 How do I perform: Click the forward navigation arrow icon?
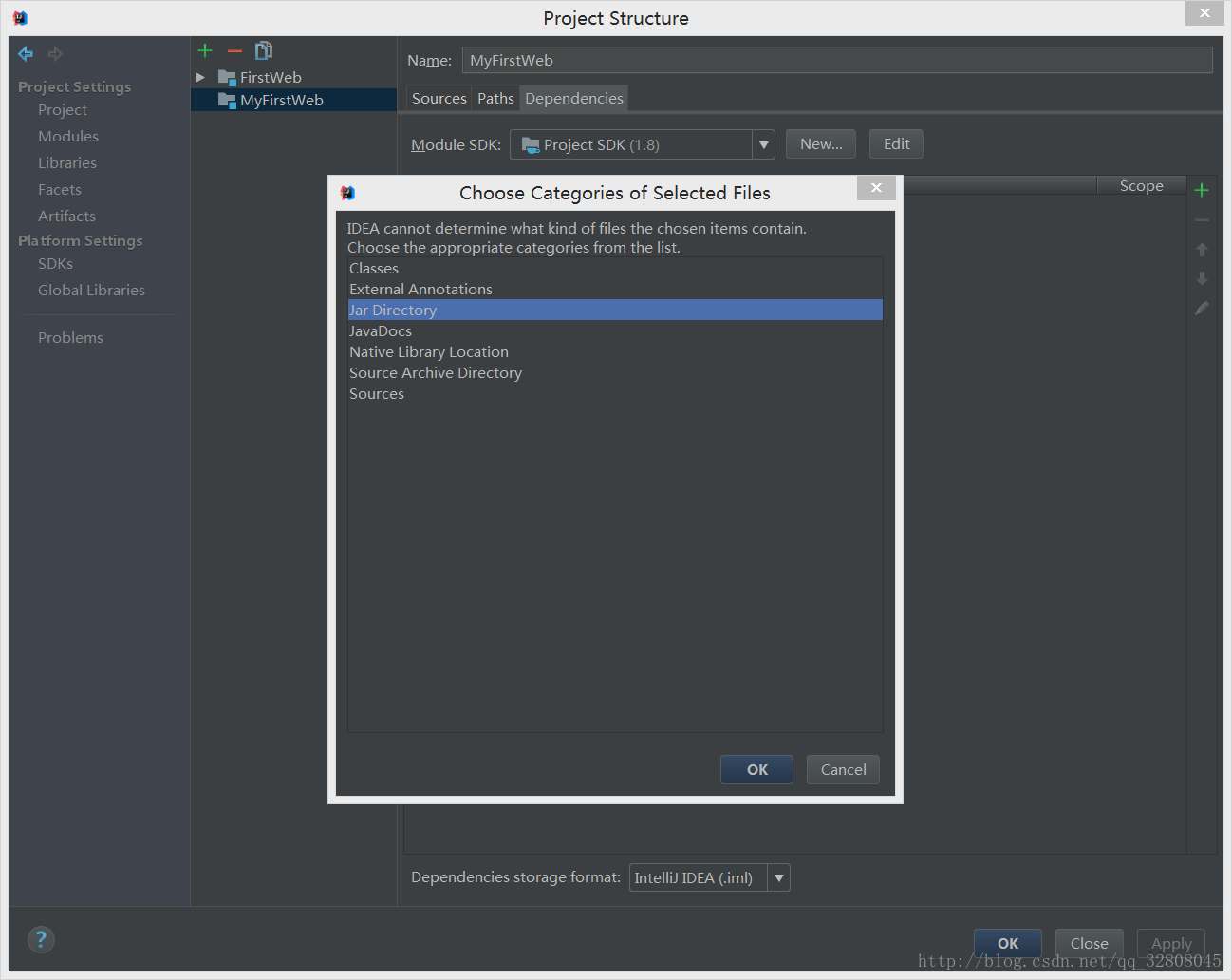pos(55,54)
